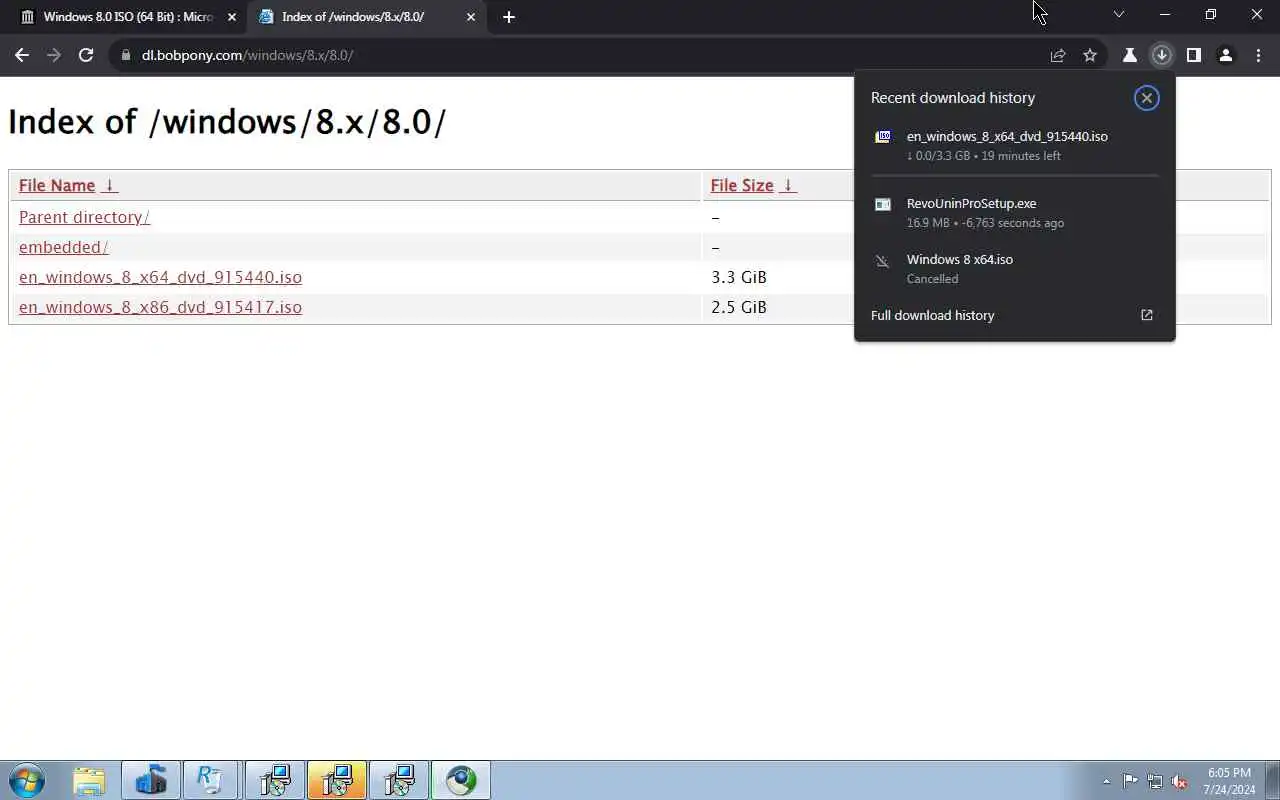Click the address bar URL
This screenshot has height=800, width=1280.
click(247, 55)
